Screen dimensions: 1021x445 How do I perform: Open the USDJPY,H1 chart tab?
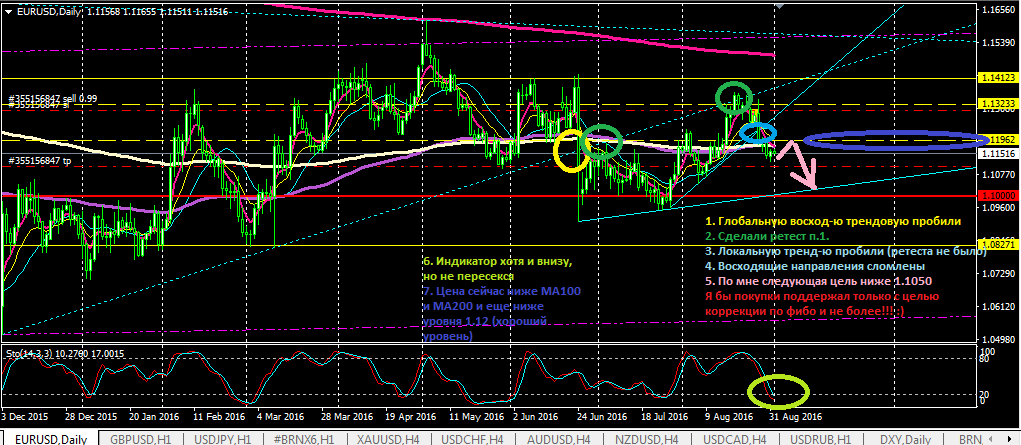click(222, 438)
